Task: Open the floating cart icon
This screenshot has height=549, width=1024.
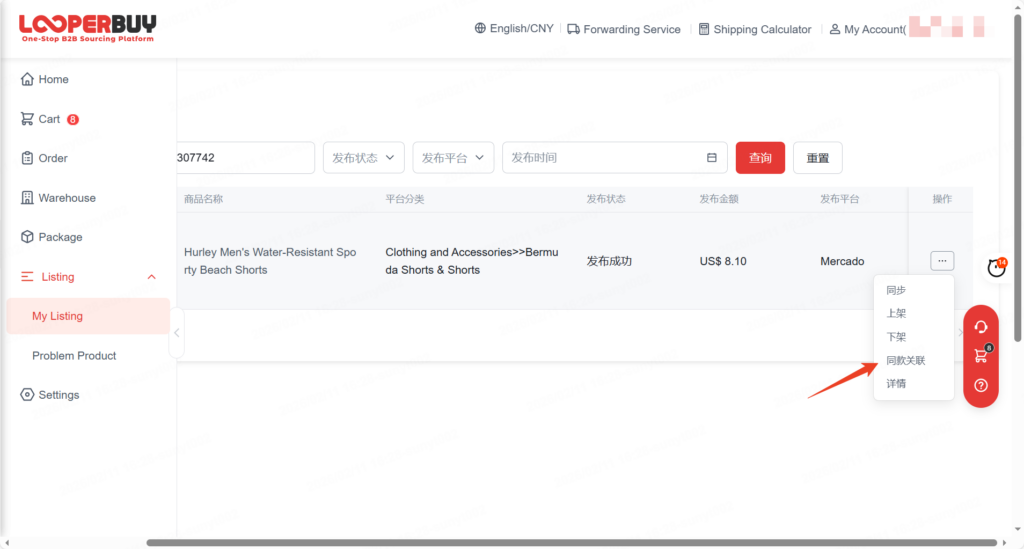Action: (981, 356)
